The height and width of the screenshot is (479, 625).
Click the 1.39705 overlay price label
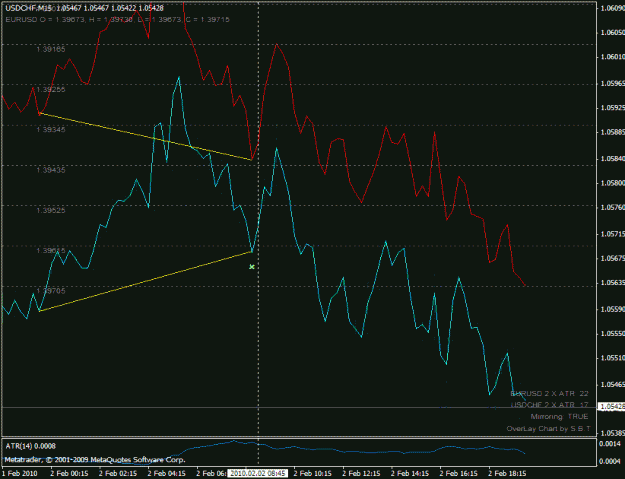pos(51,291)
